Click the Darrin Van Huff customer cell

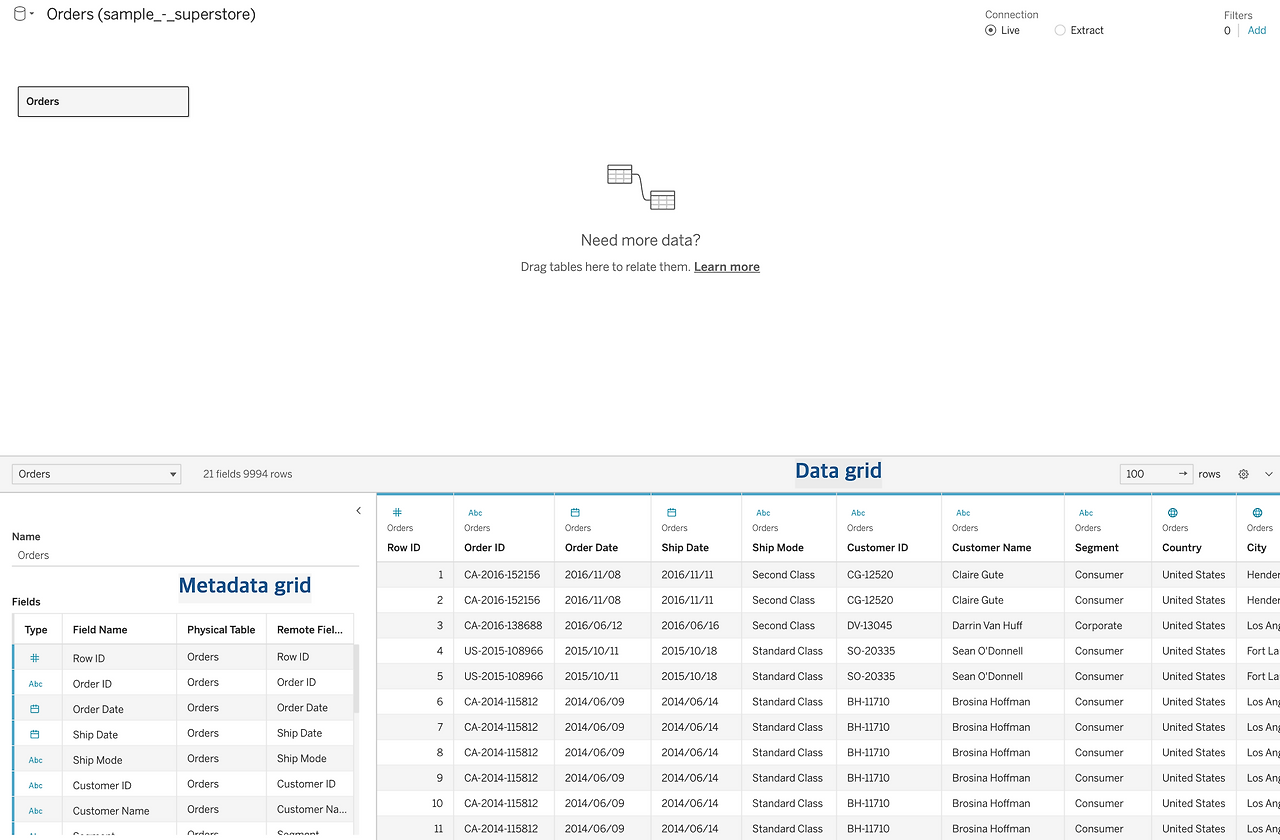(1003, 626)
